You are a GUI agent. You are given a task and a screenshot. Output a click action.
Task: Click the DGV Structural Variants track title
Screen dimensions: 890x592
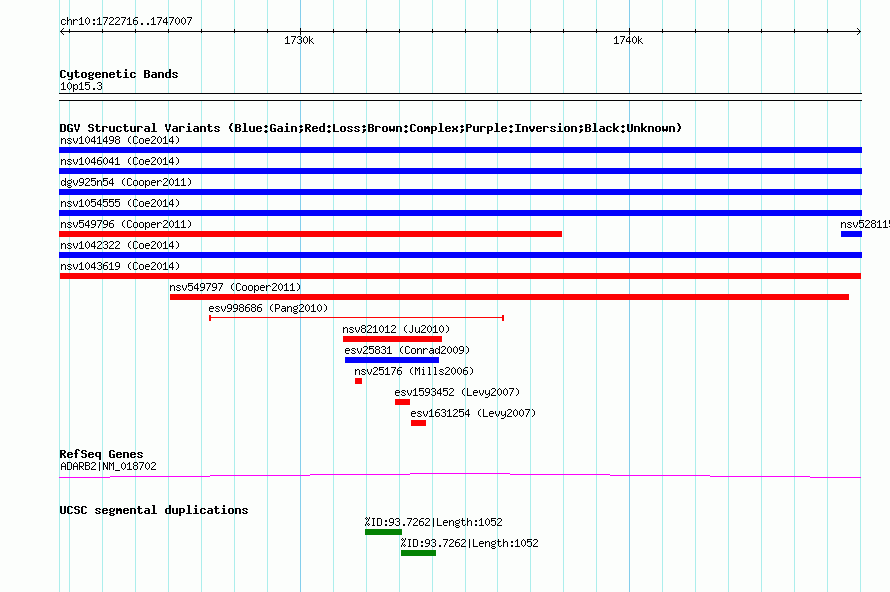(371, 128)
